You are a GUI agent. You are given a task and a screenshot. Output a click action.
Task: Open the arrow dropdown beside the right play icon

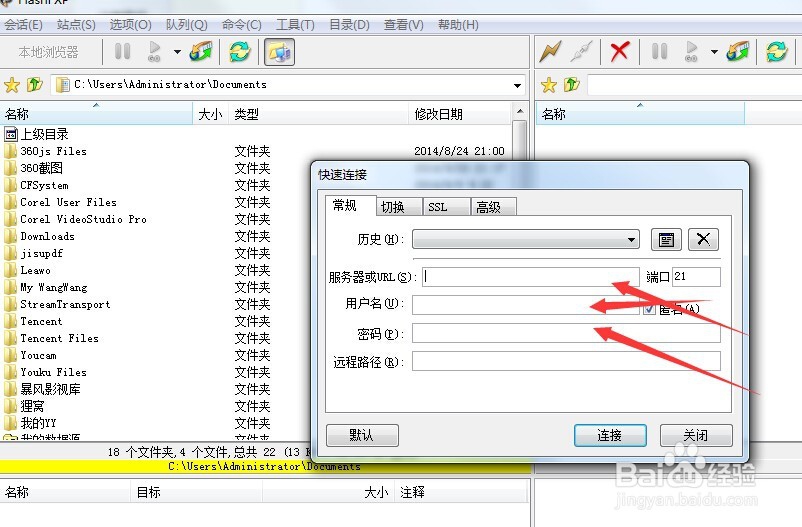point(714,52)
